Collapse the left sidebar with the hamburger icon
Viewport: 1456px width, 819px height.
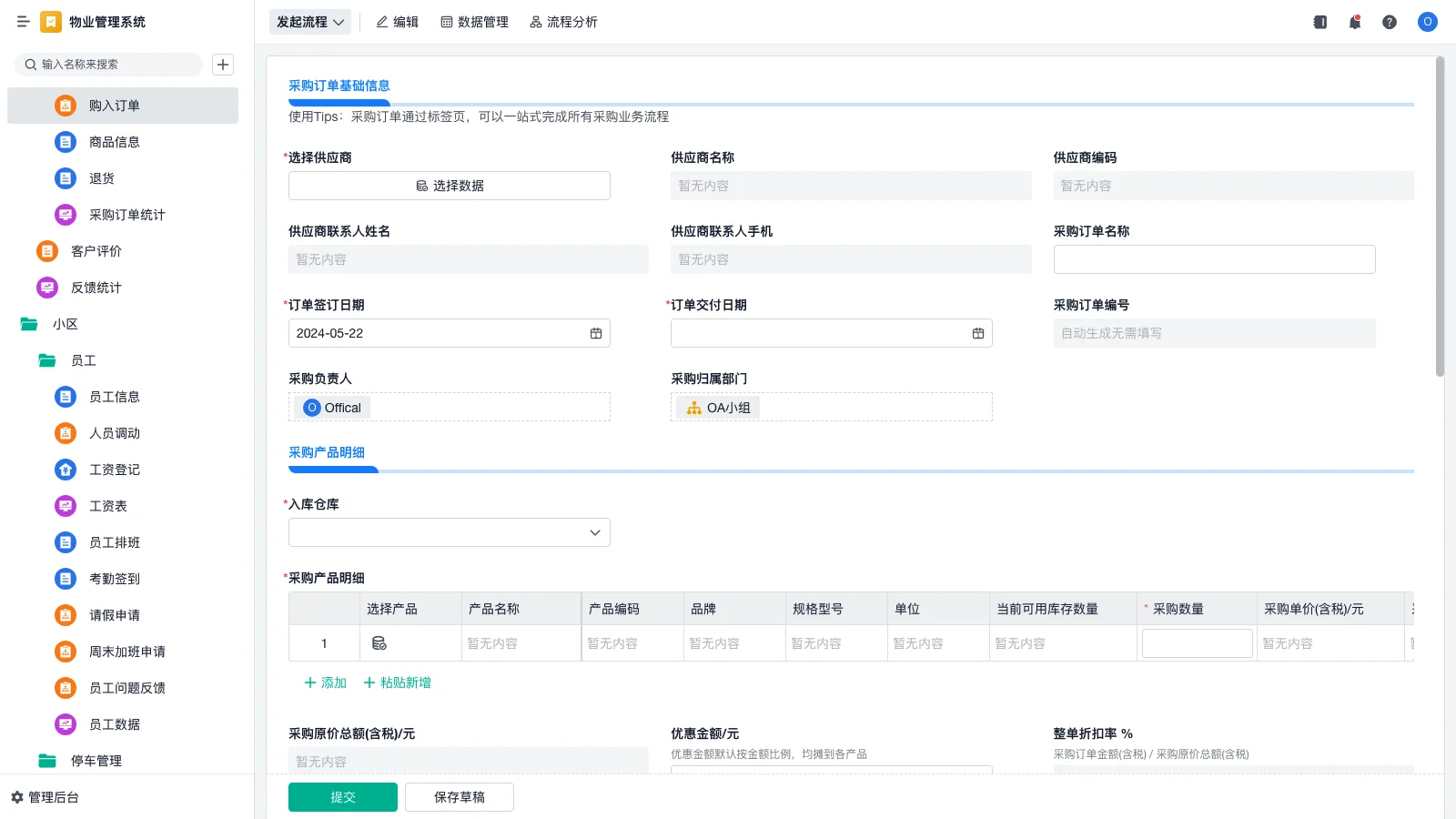click(x=24, y=22)
